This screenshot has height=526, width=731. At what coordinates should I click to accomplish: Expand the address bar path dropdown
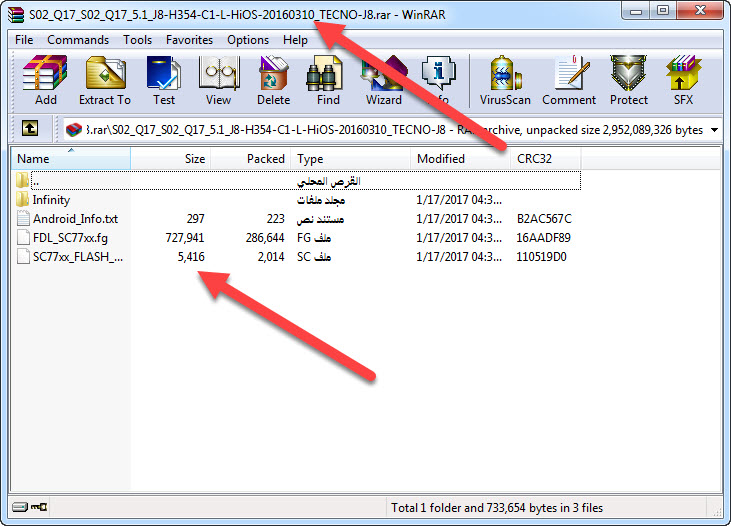point(714,130)
